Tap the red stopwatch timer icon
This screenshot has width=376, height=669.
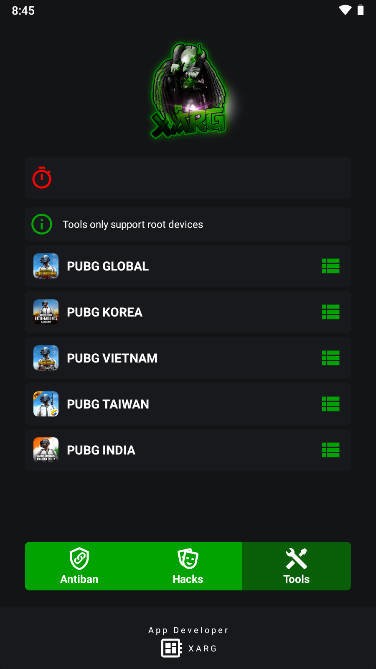[x=42, y=178]
